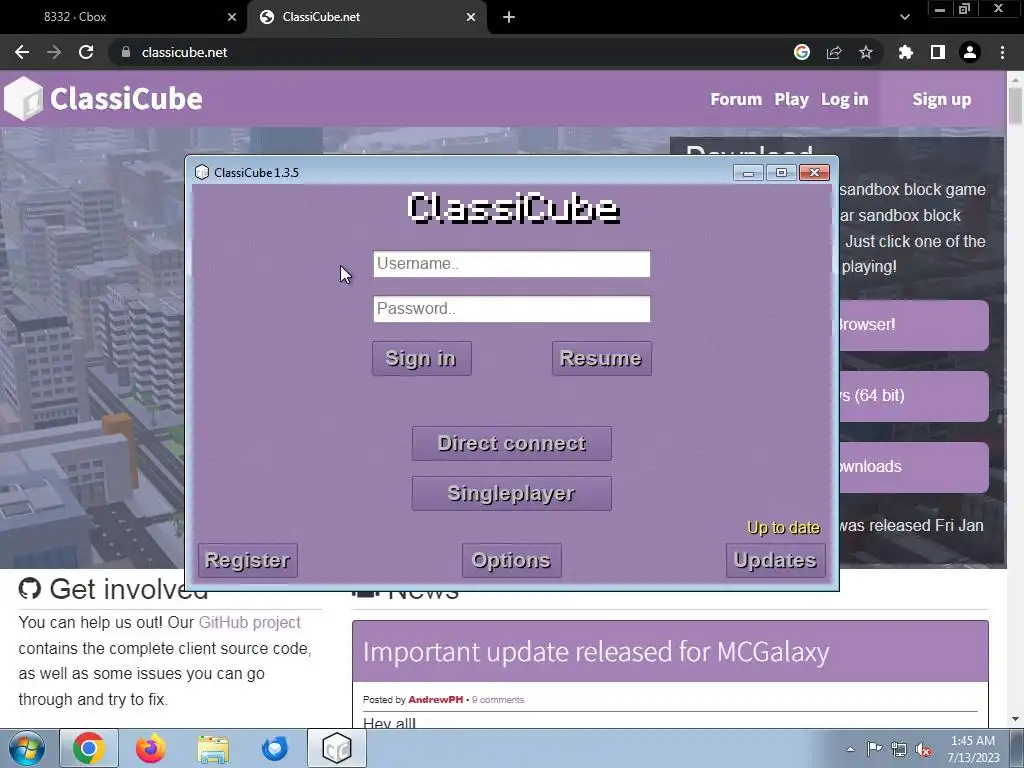Click the 'Up to date' status text
Viewport: 1024px width, 768px height.
[783, 528]
